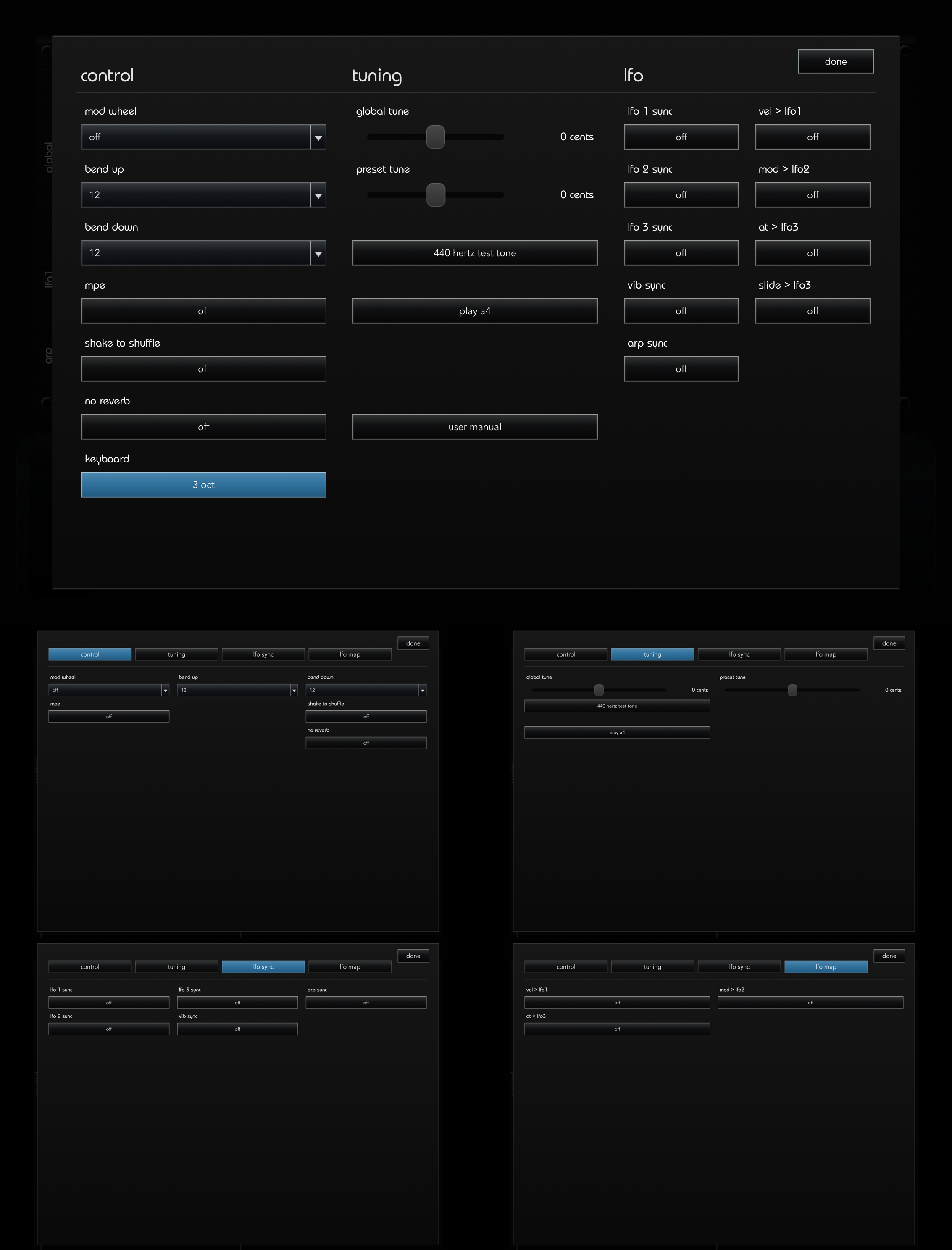Toggle vib sync in small lfo sync panel
This screenshot has height=1250, width=952.
(x=237, y=1029)
